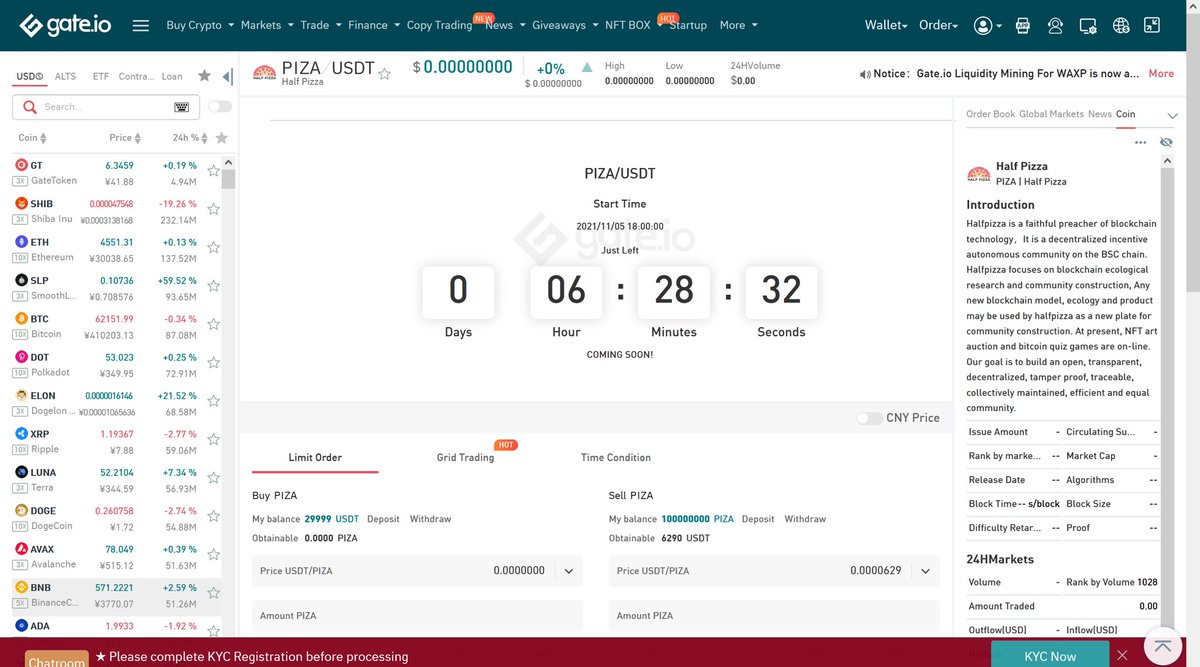The width and height of the screenshot is (1200, 667).
Task: Dismiss the KYC registration banner
Action: coord(1122,656)
